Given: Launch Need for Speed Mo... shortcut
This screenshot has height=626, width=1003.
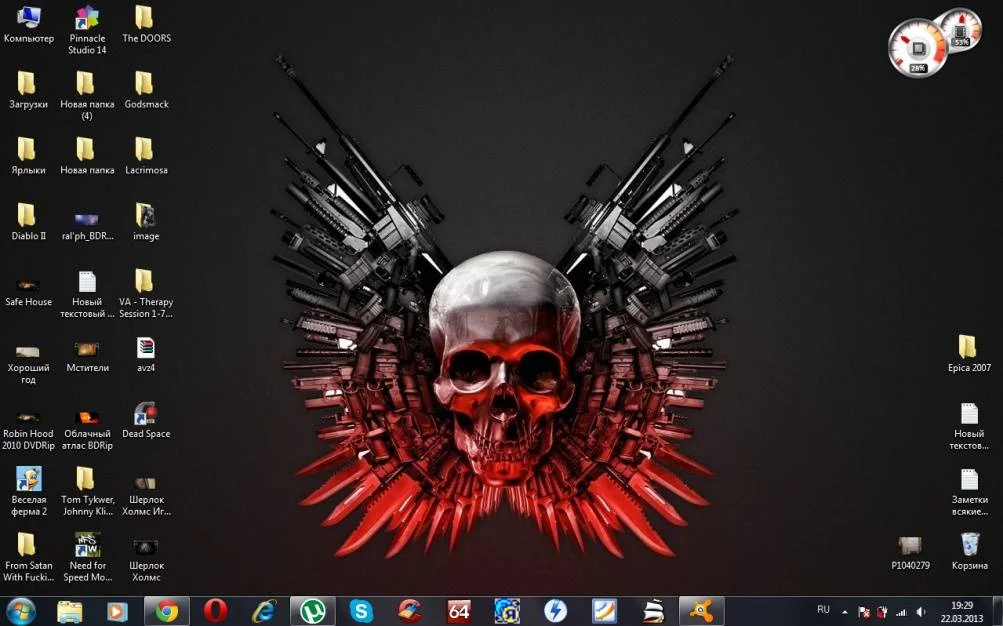Looking at the screenshot, I should (87, 558).
